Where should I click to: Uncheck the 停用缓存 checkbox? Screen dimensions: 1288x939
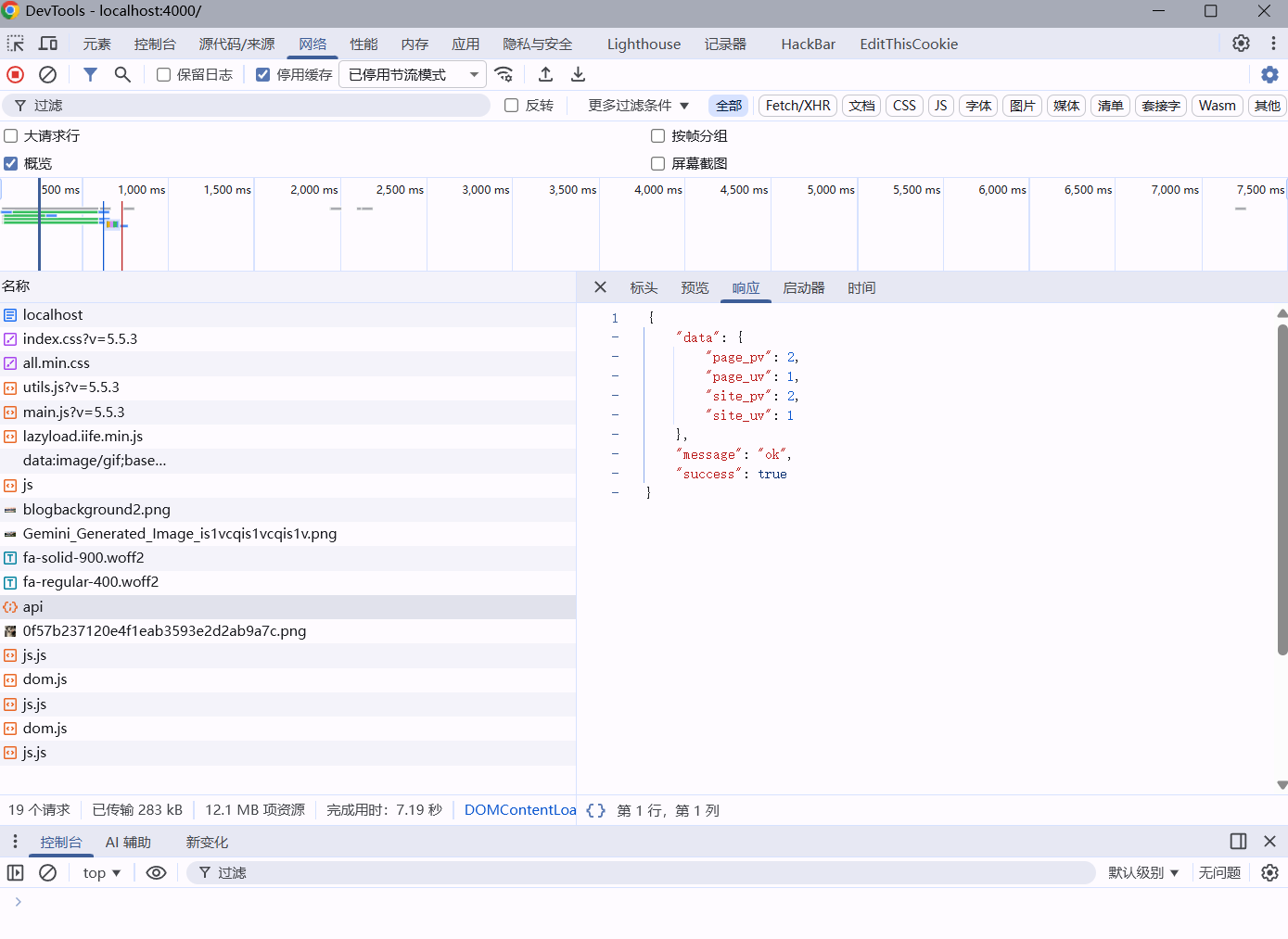point(263,75)
